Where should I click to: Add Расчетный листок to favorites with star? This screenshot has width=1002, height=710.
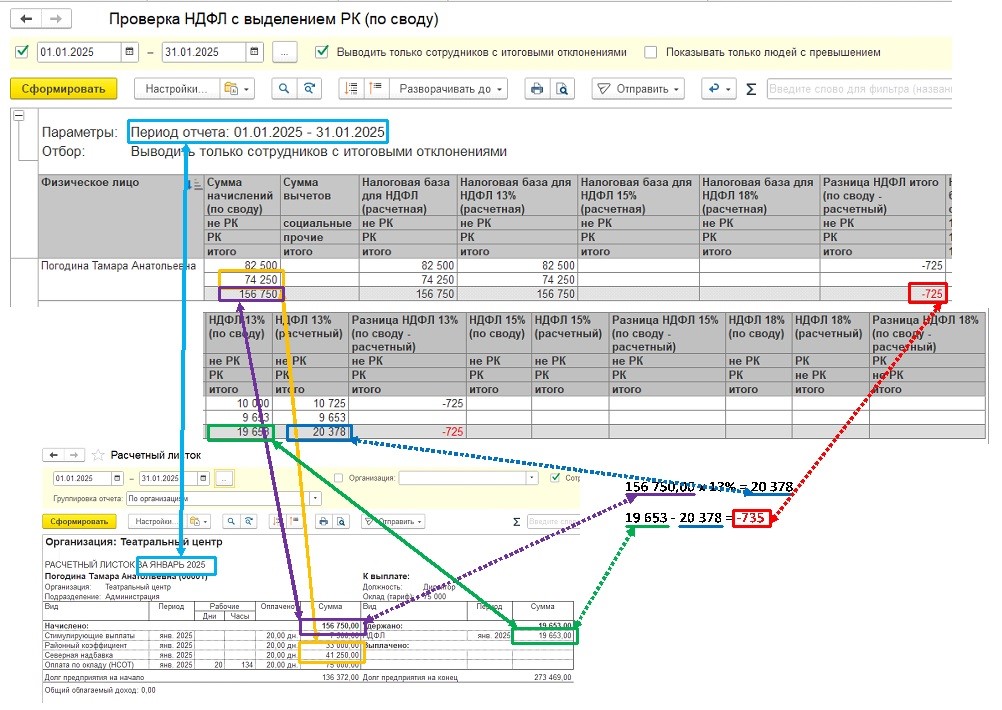coord(98,455)
